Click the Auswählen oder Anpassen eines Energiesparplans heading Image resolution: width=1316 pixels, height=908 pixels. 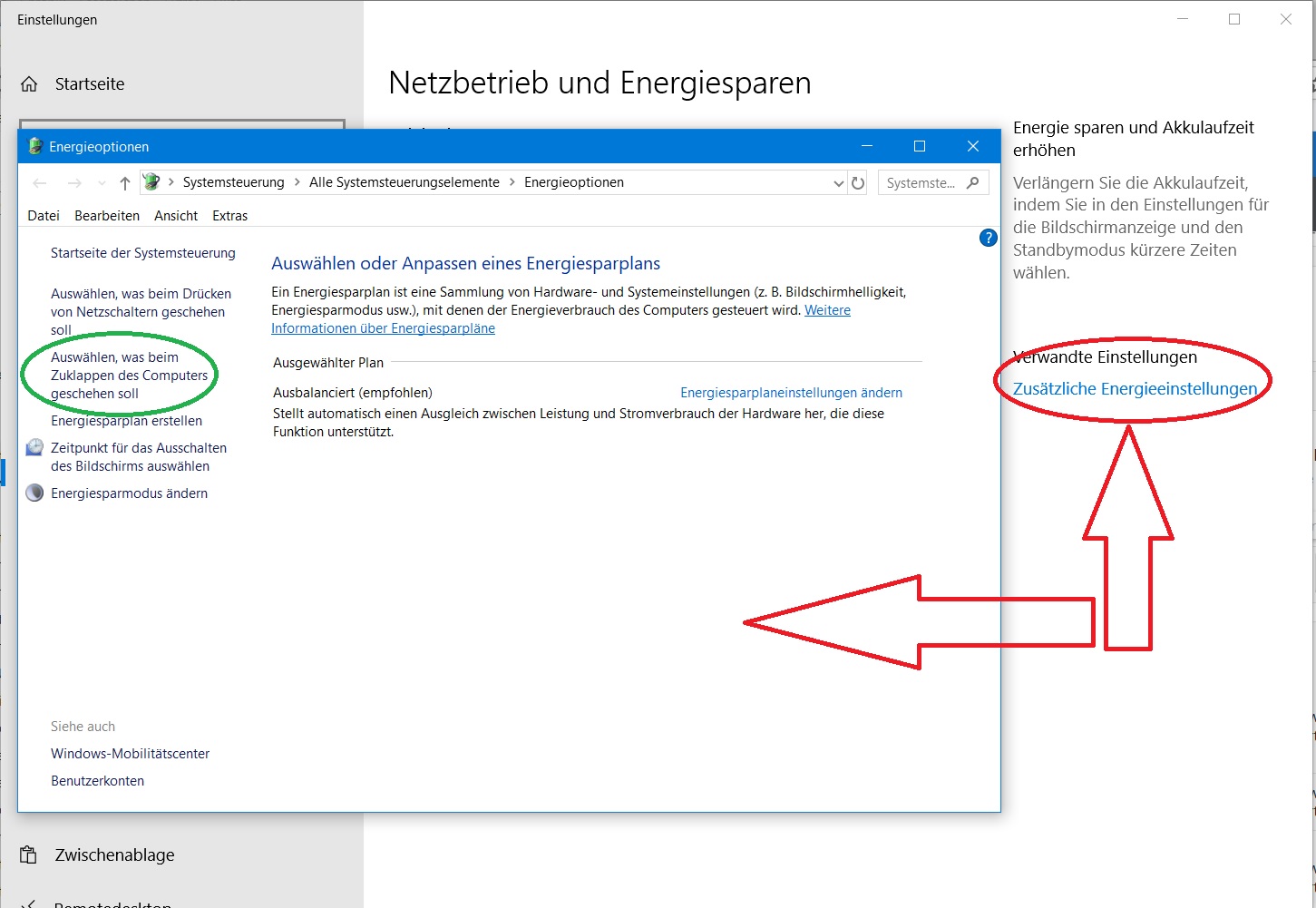click(x=466, y=264)
